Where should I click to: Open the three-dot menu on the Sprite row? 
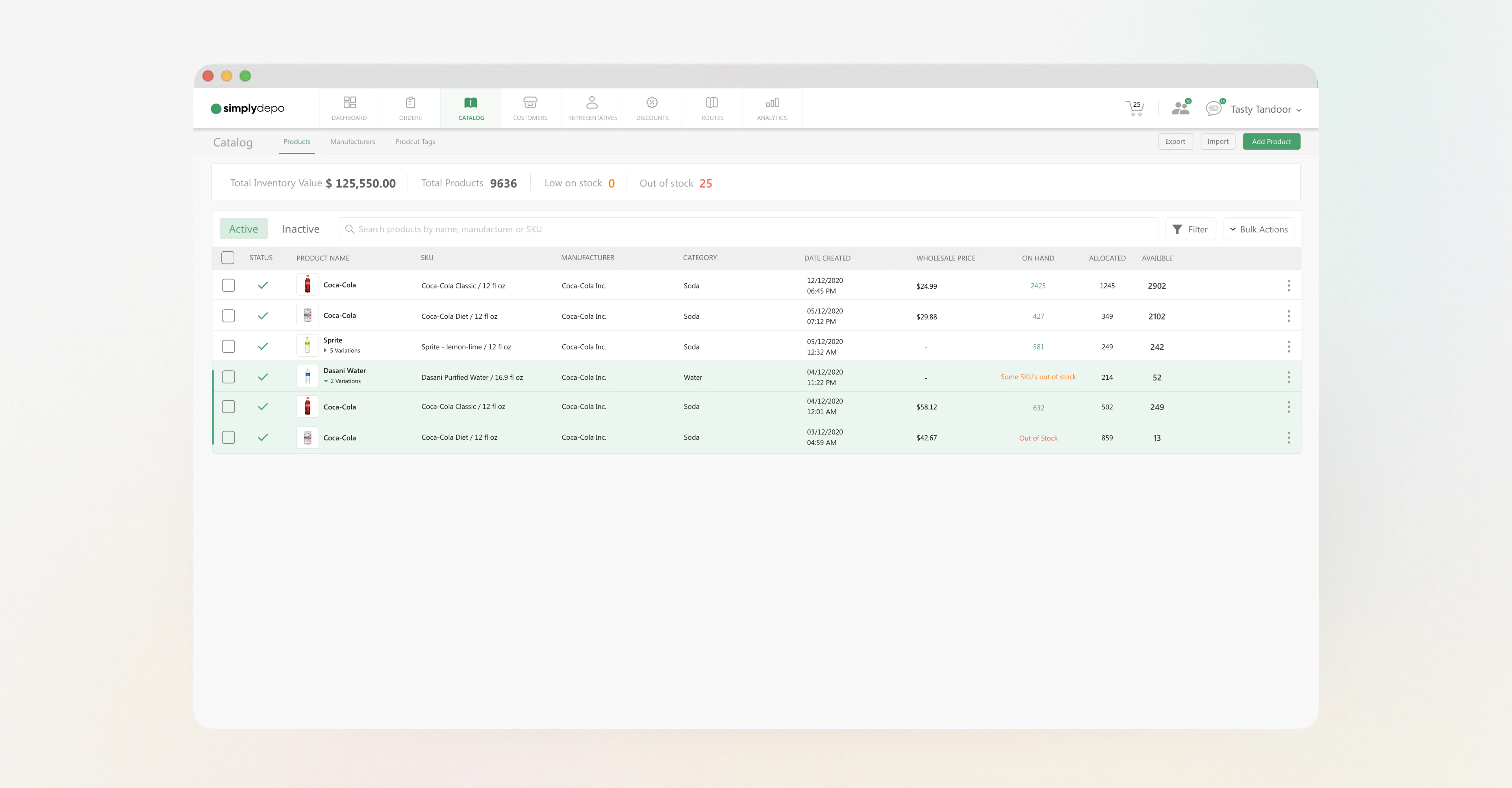[1289, 346]
